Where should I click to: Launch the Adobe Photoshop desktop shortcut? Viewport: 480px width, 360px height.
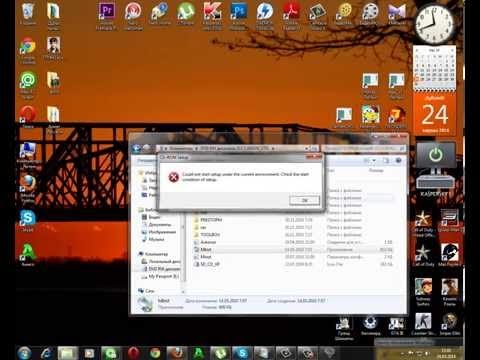click(239, 15)
